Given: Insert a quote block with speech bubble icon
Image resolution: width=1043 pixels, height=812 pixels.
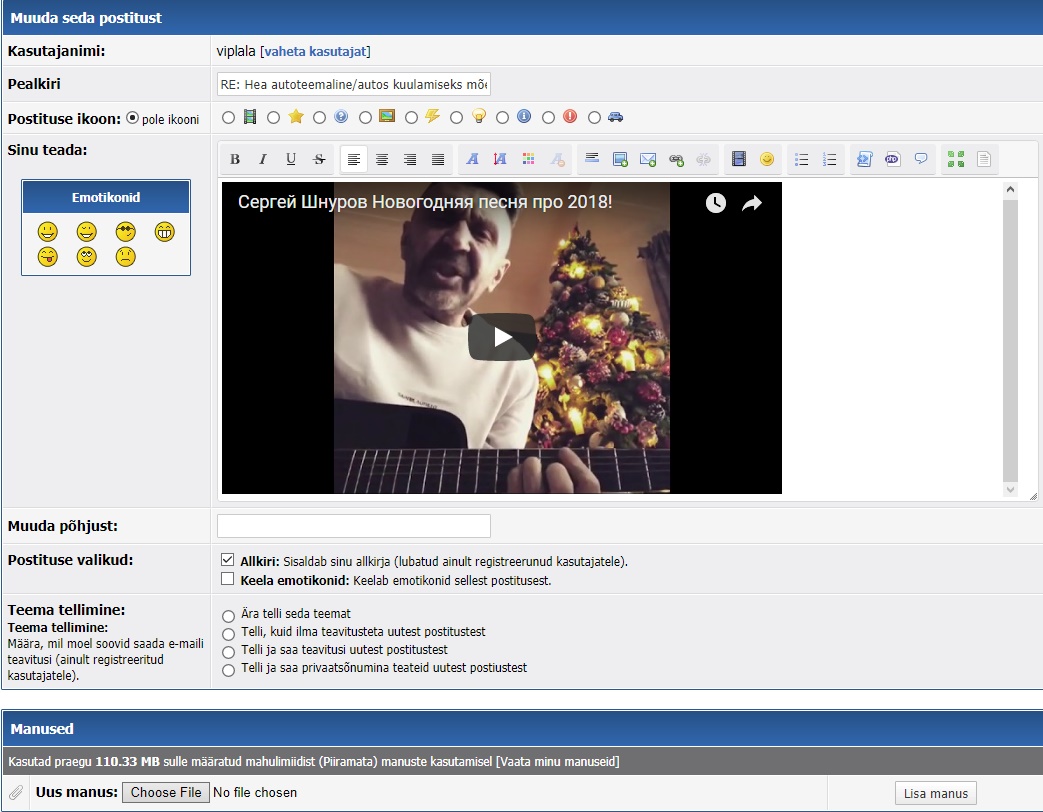Looking at the screenshot, I should [921, 159].
